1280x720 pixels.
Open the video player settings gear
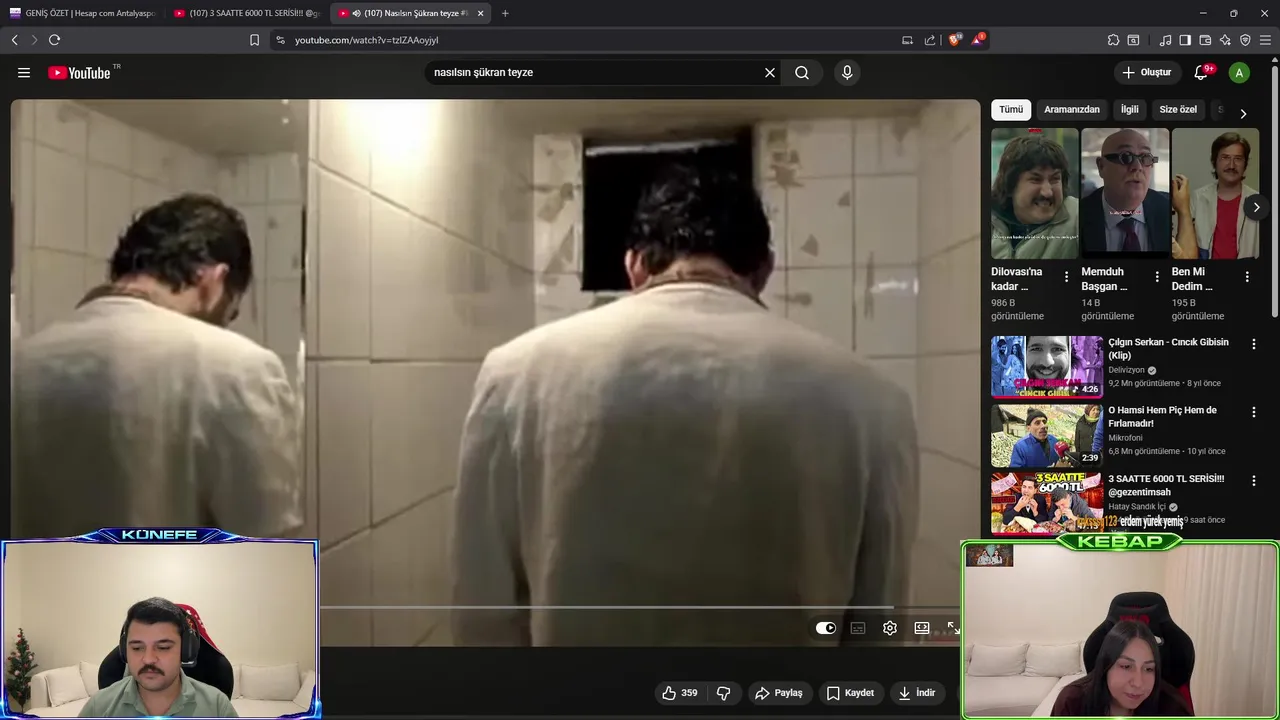(890, 628)
